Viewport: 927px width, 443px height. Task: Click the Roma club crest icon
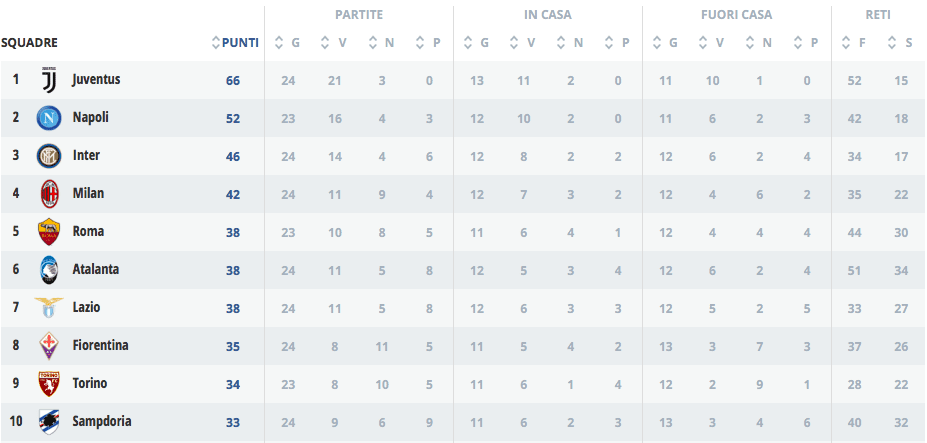[x=49, y=232]
